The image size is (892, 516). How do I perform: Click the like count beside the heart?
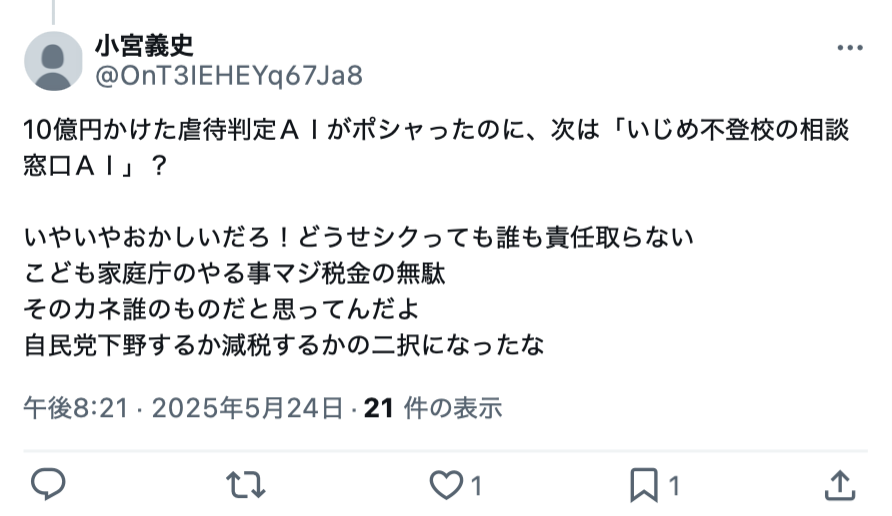[x=477, y=486]
